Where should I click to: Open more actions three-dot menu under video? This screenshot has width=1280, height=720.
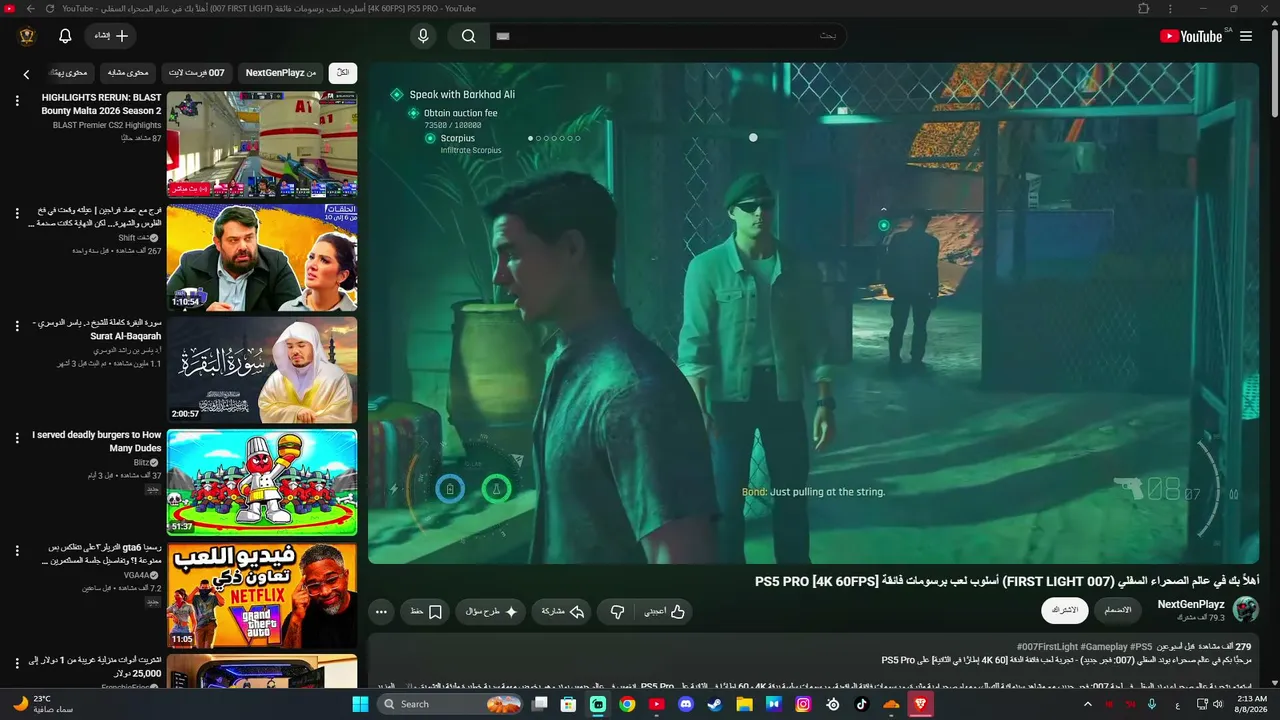click(381, 611)
